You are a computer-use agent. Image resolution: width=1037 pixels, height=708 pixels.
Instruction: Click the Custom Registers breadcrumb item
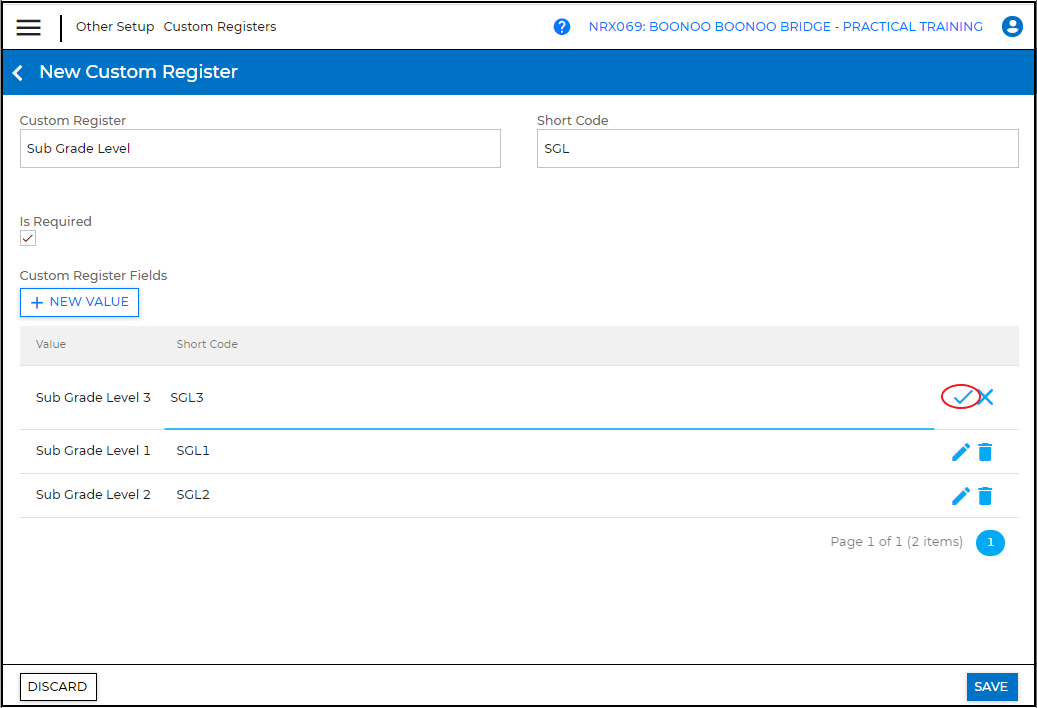pyautogui.click(x=222, y=27)
